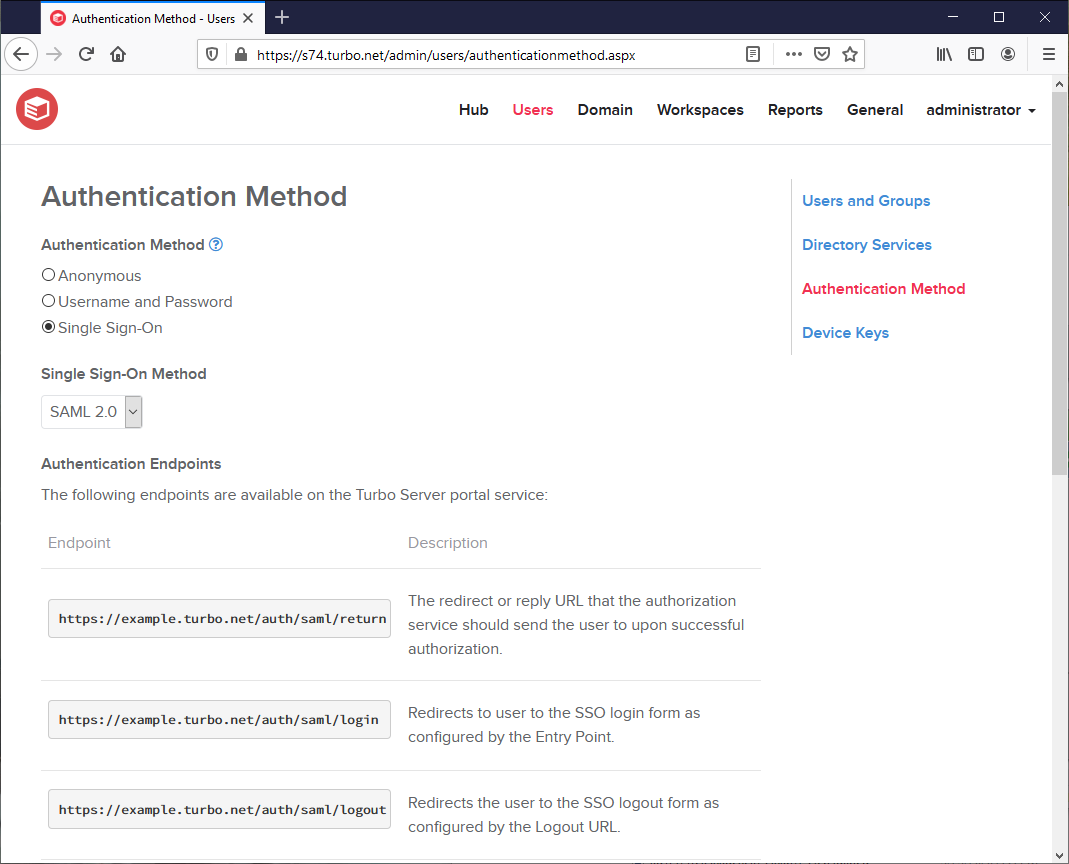The height and width of the screenshot is (864, 1069).
Task: Select the Anonymous authentication method
Action: pyautogui.click(x=48, y=274)
